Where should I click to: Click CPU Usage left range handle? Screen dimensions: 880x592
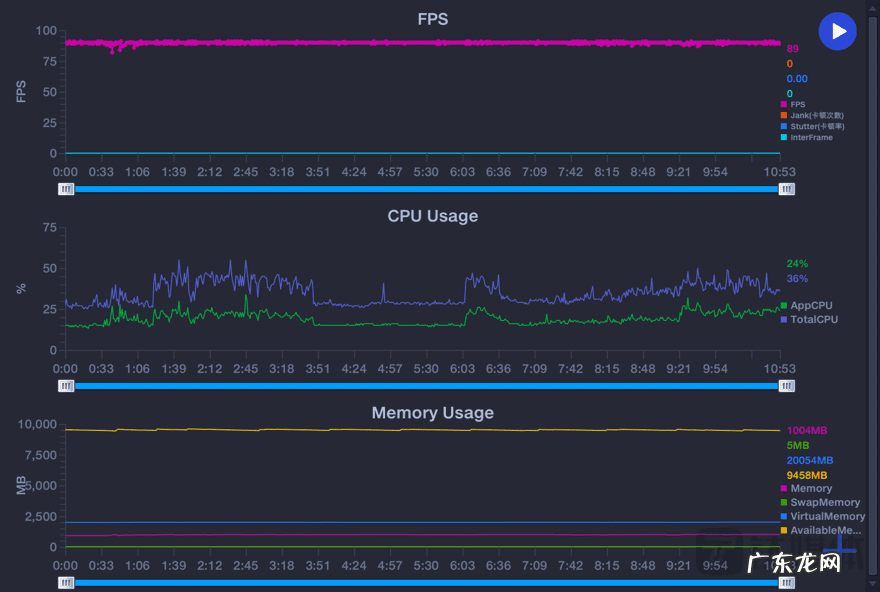point(66,386)
